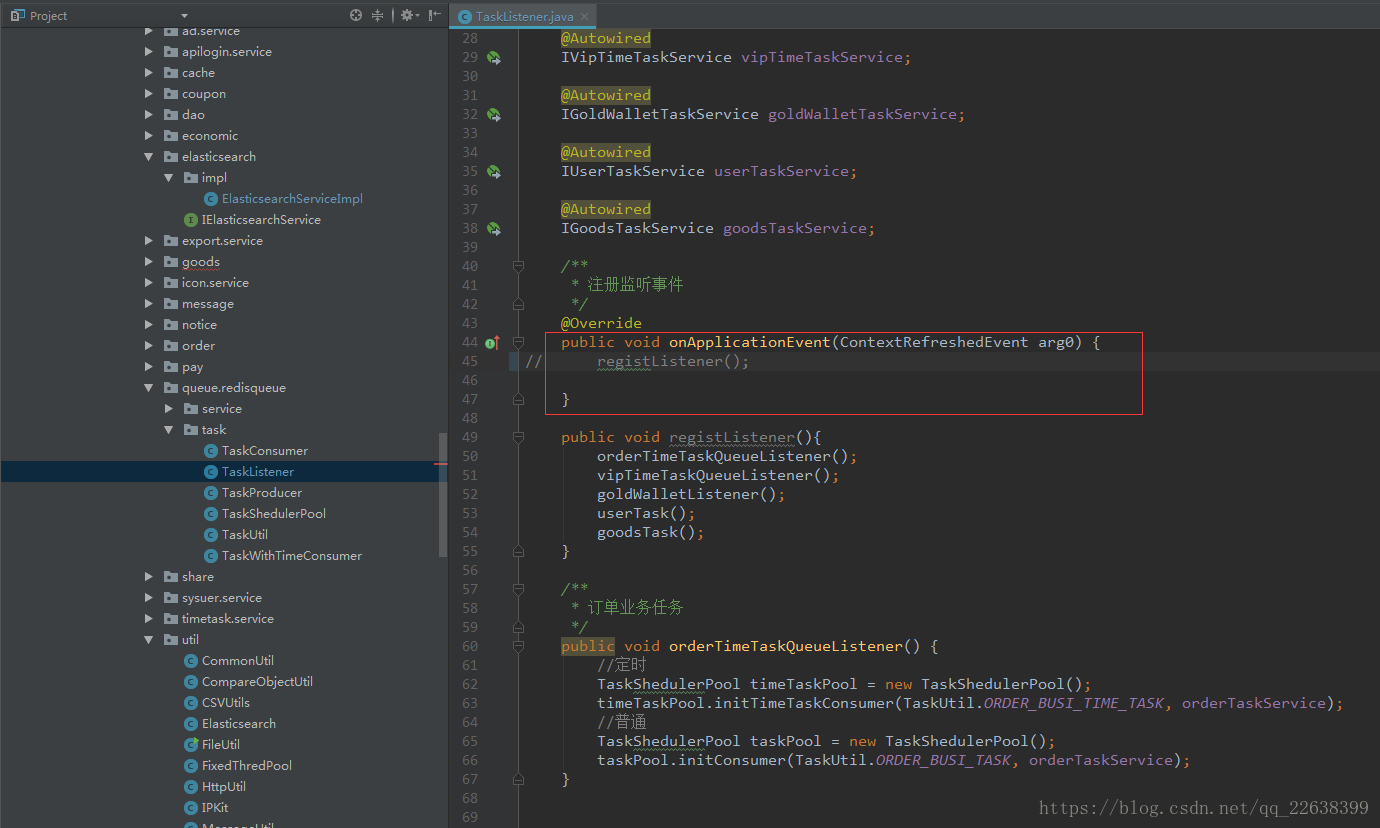This screenshot has height=828, width=1380.
Task: Collapse the elasticsearch folder
Action: point(148,157)
